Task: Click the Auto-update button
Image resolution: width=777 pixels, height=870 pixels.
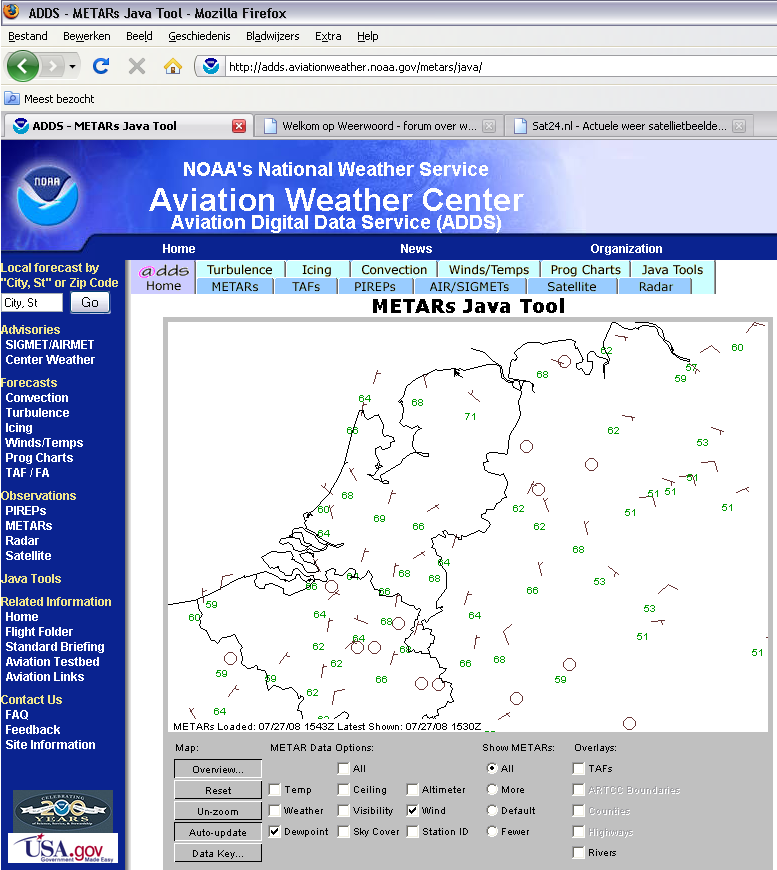Action: coord(218,832)
